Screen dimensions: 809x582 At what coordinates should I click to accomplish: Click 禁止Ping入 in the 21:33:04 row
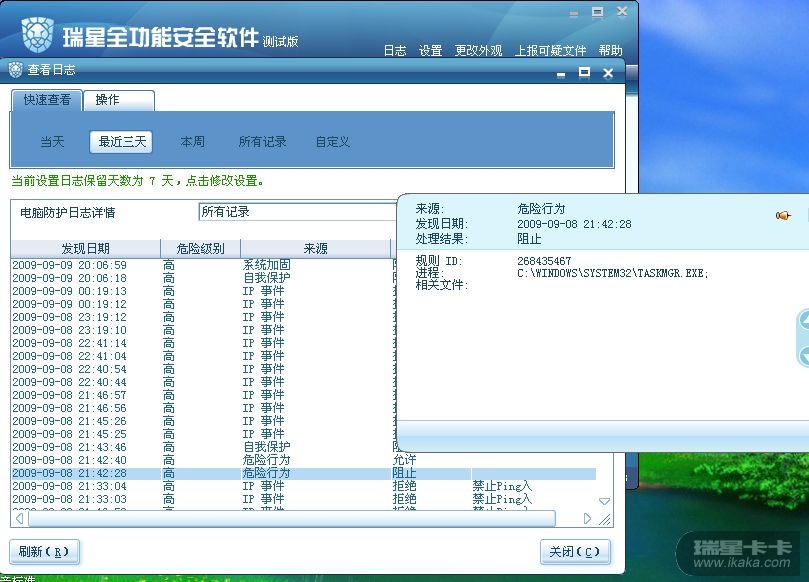click(x=501, y=486)
